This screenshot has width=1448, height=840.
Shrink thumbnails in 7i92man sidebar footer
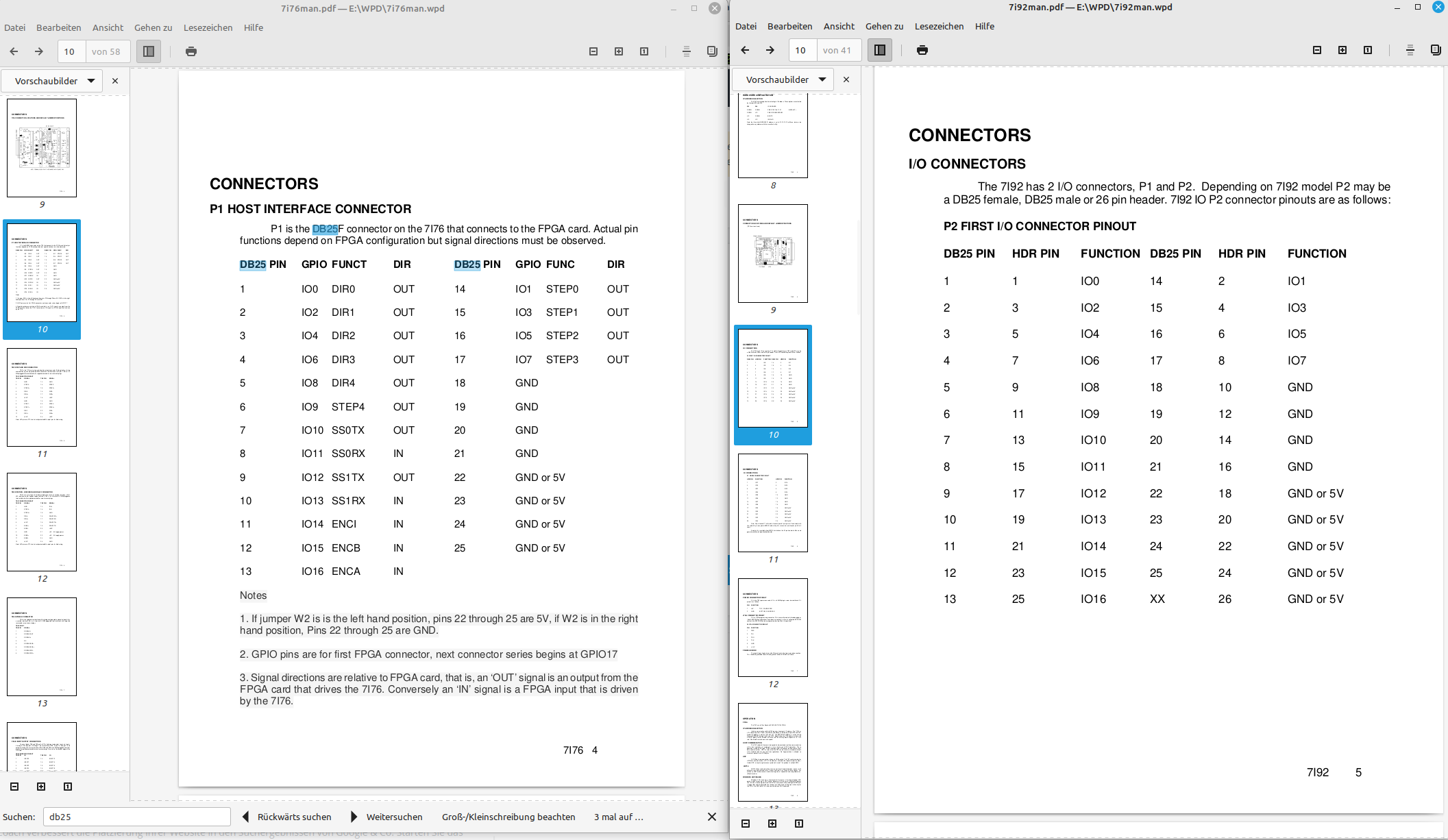pyautogui.click(x=746, y=824)
